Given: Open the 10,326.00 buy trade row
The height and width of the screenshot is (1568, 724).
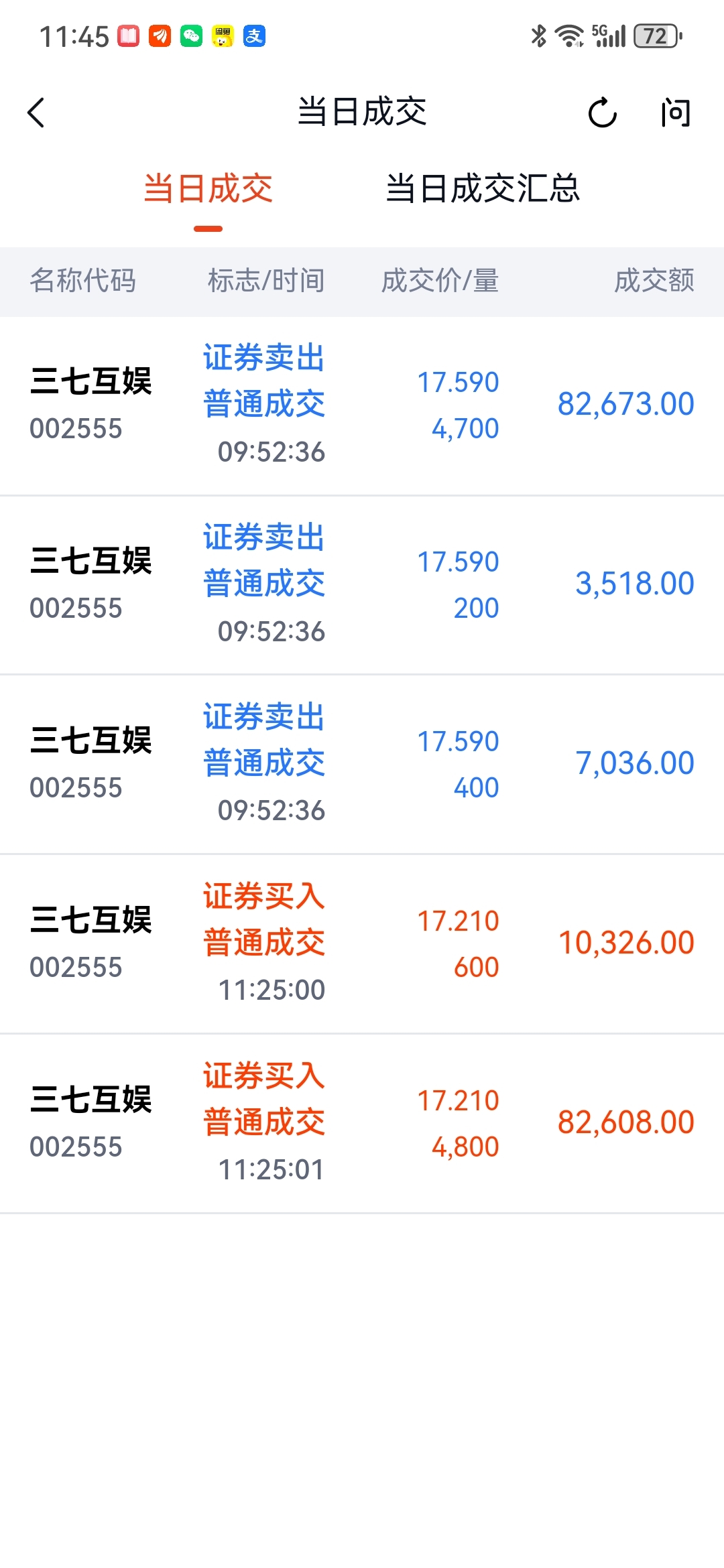Looking at the screenshot, I should tap(362, 943).
